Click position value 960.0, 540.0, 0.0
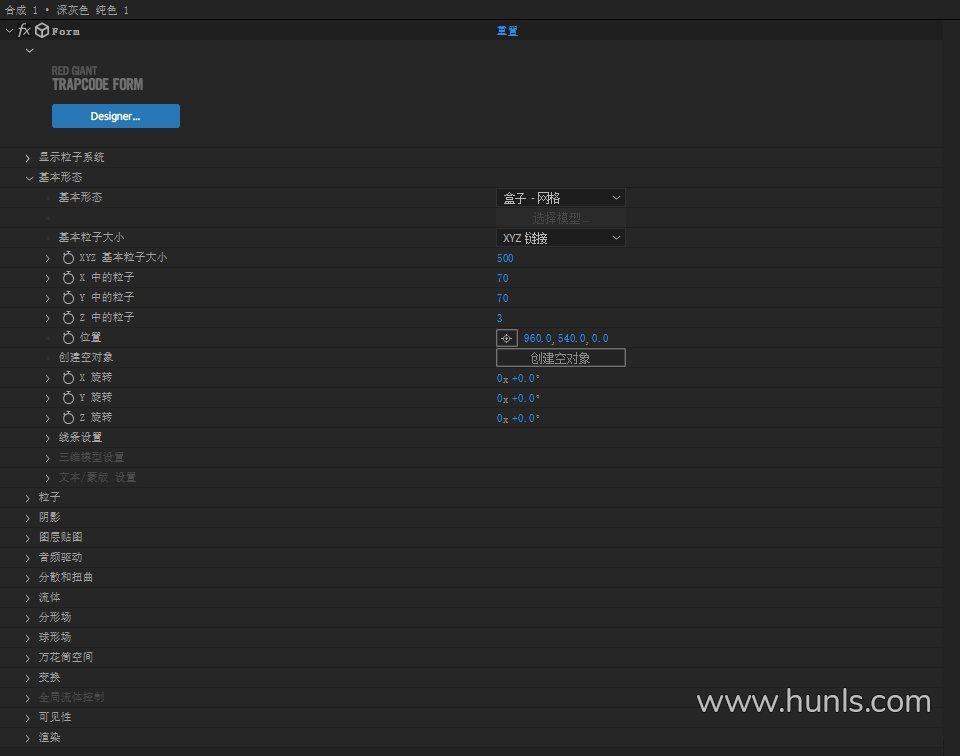Image resolution: width=960 pixels, height=756 pixels. [566, 338]
